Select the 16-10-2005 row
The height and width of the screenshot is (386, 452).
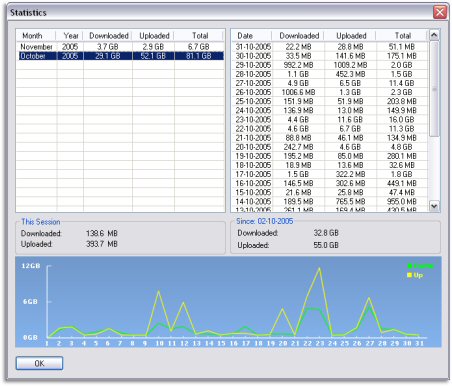pyautogui.click(x=330, y=183)
